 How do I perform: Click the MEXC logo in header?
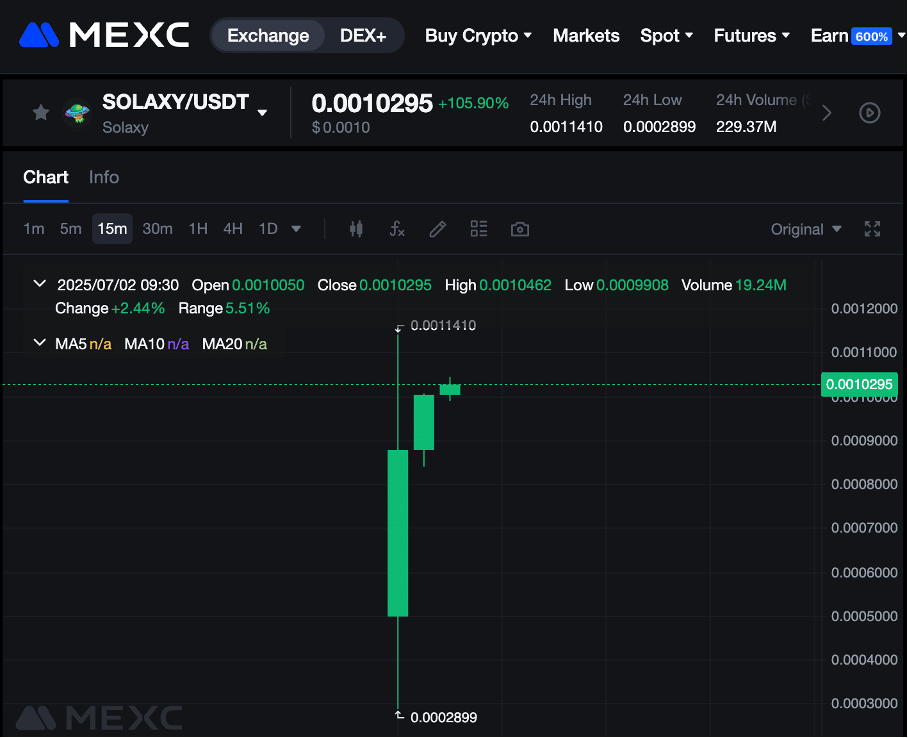click(x=104, y=35)
